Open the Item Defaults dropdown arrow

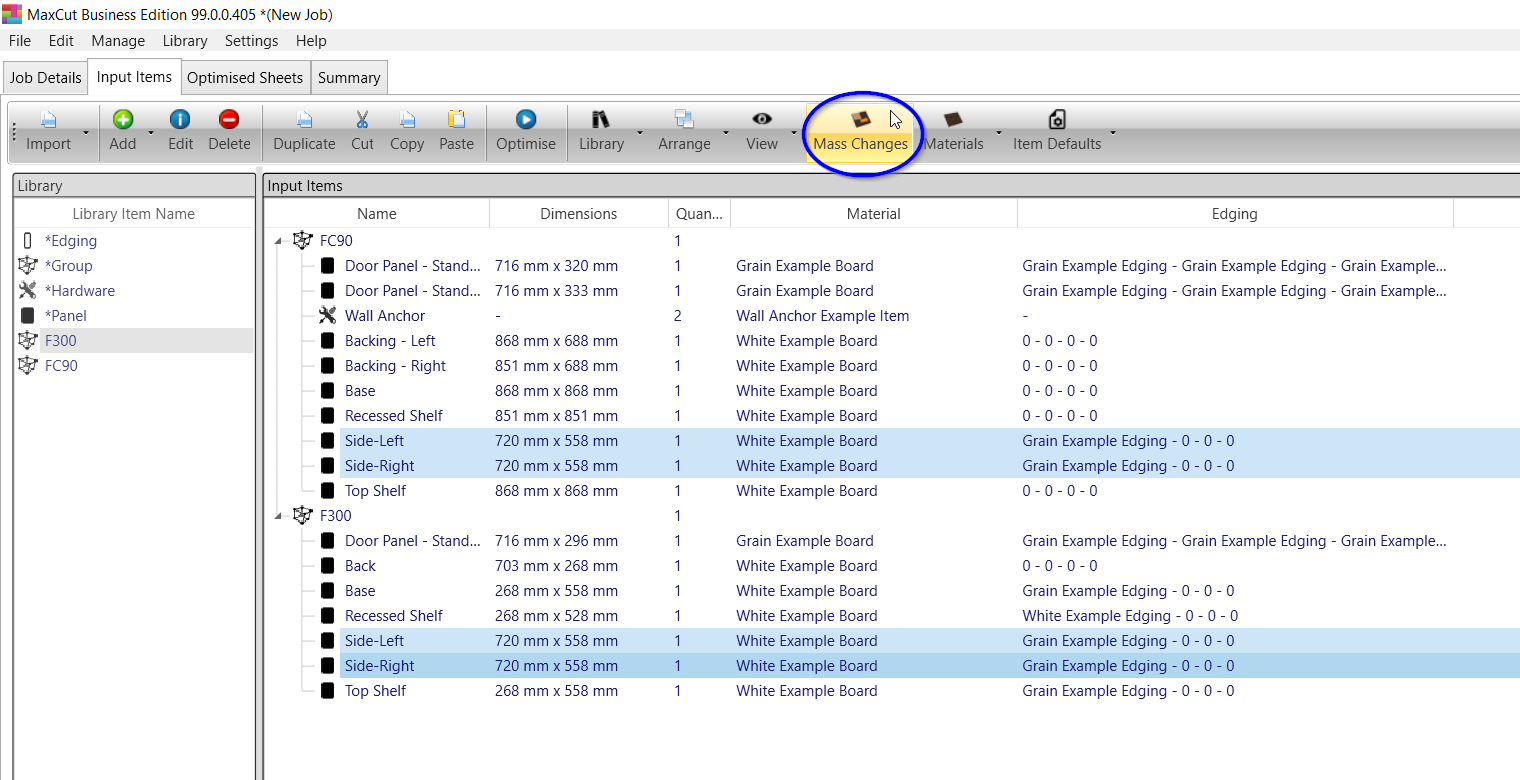[1113, 133]
